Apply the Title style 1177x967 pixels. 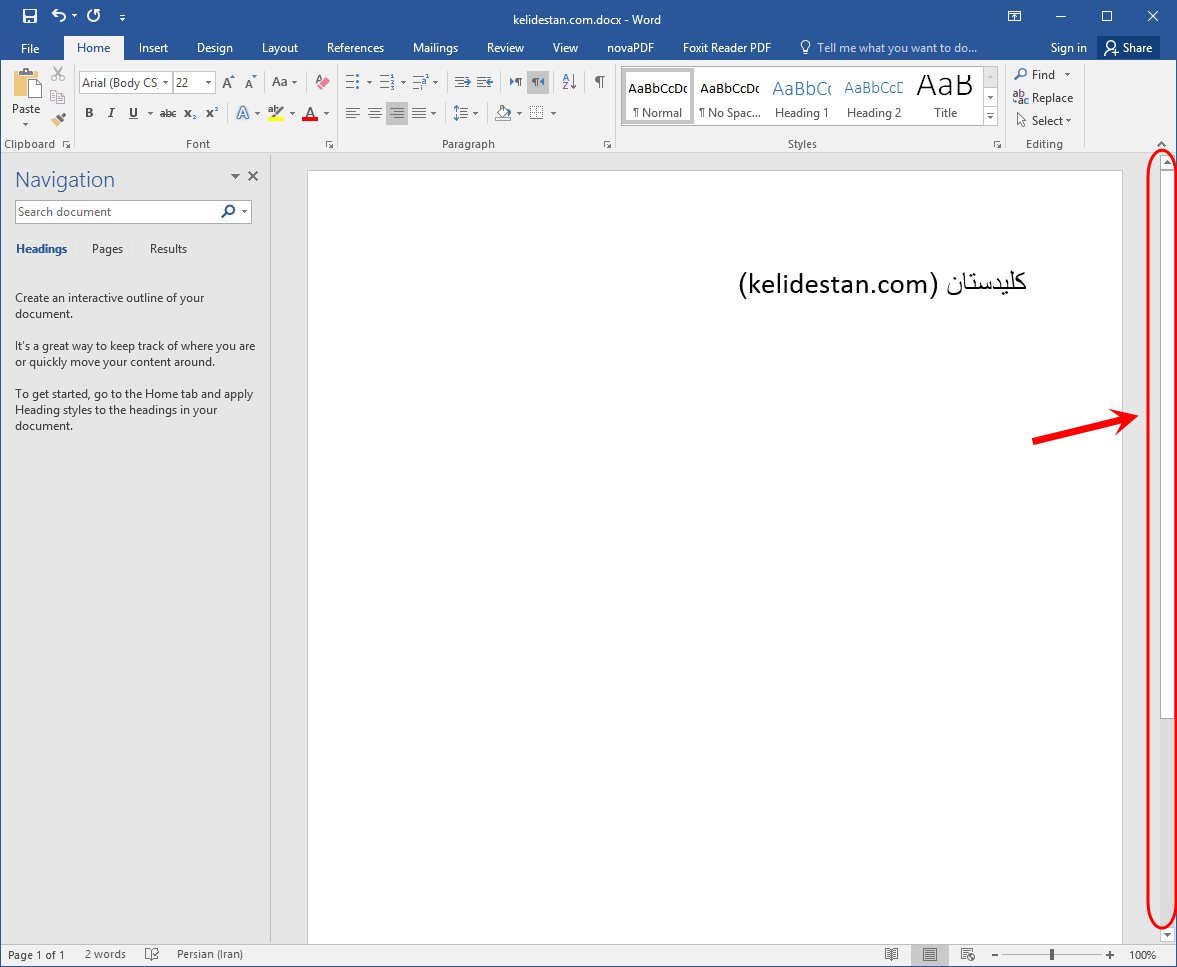coord(946,96)
